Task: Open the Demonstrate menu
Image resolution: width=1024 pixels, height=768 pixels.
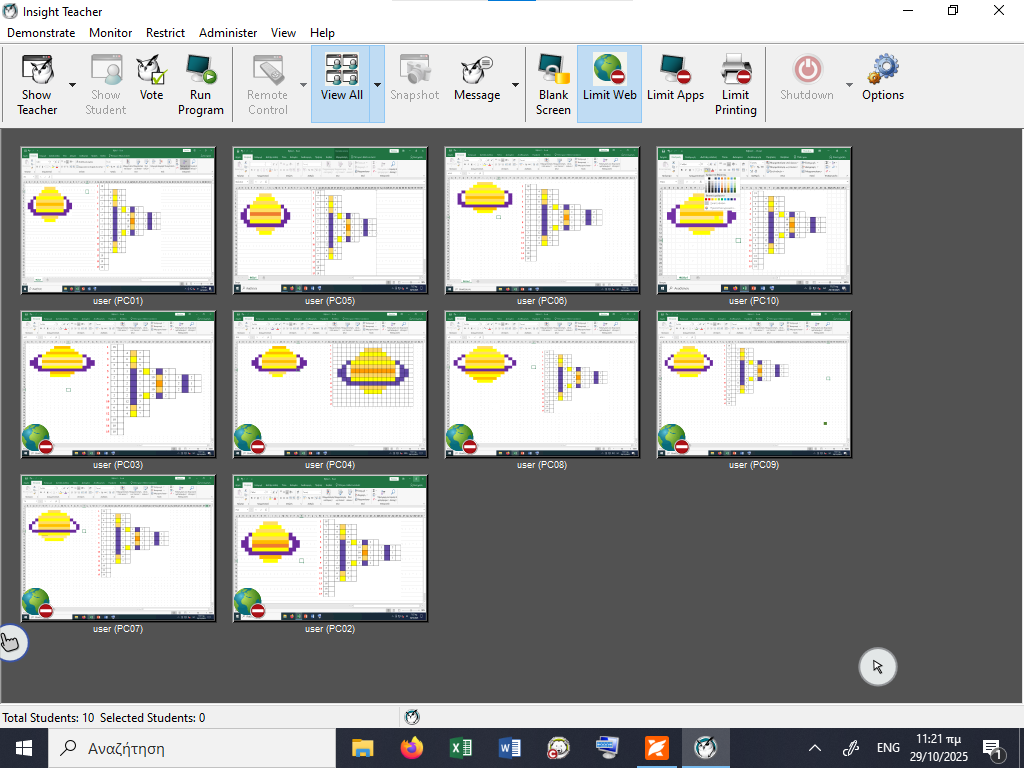Action: click(41, 32)
